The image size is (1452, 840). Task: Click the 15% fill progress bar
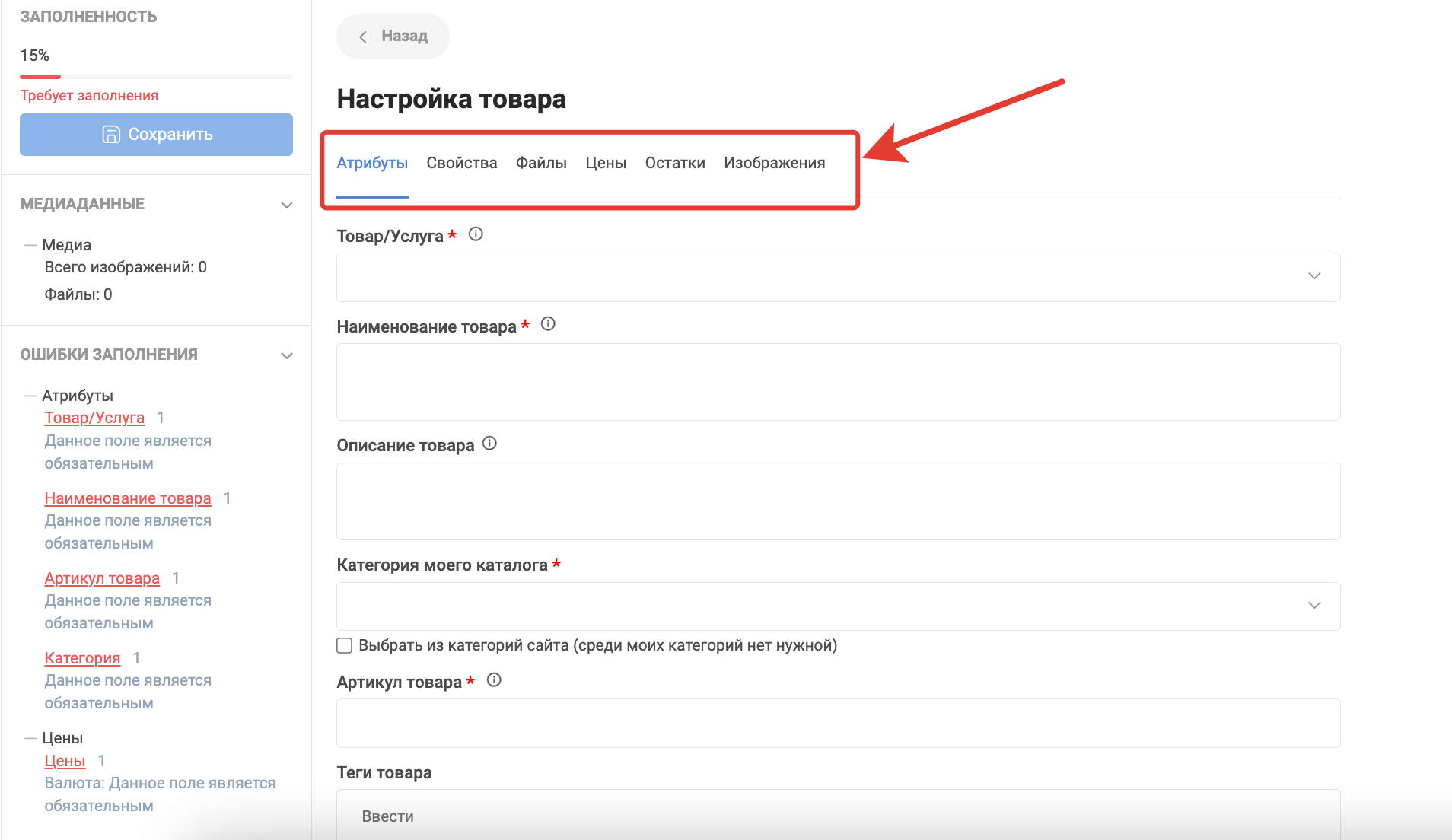[x=156, y=77]
